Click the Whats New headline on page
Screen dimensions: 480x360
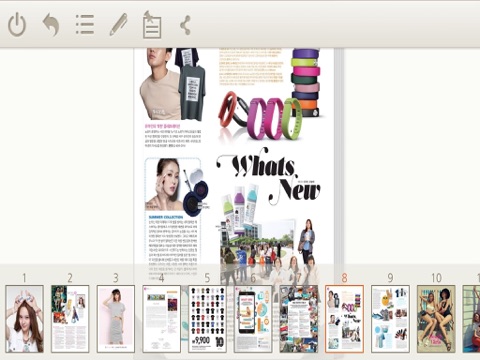[268, 177]
